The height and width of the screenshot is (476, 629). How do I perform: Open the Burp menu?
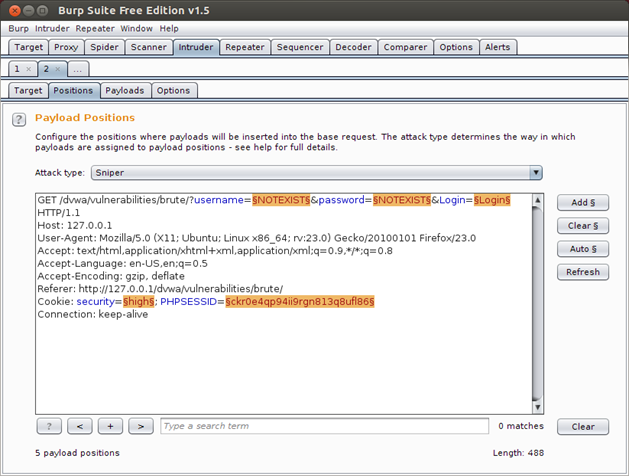click(18, 29)
